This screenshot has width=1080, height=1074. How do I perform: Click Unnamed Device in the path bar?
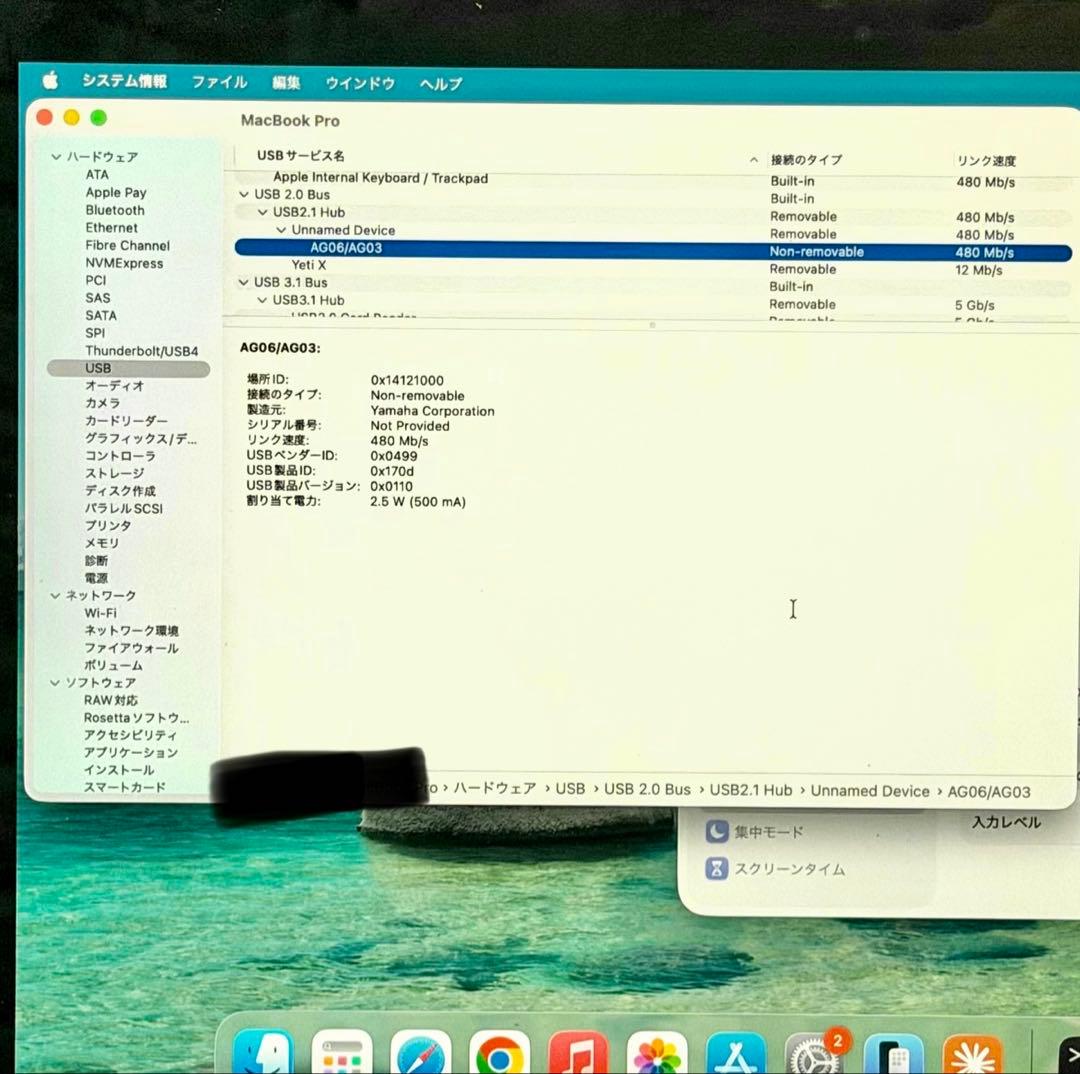870,792
